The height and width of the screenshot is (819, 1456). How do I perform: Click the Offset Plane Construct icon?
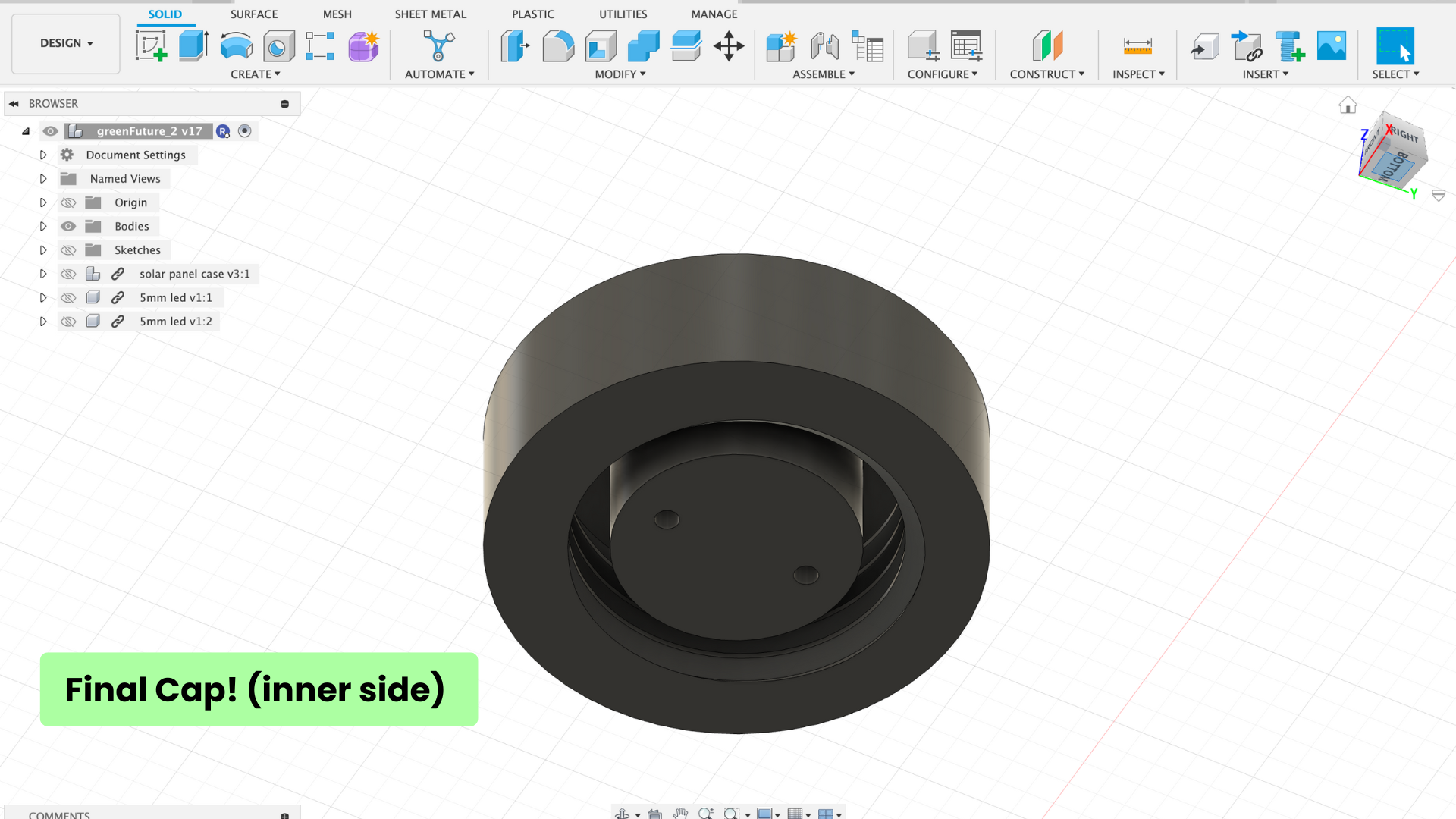[1047, 46]
